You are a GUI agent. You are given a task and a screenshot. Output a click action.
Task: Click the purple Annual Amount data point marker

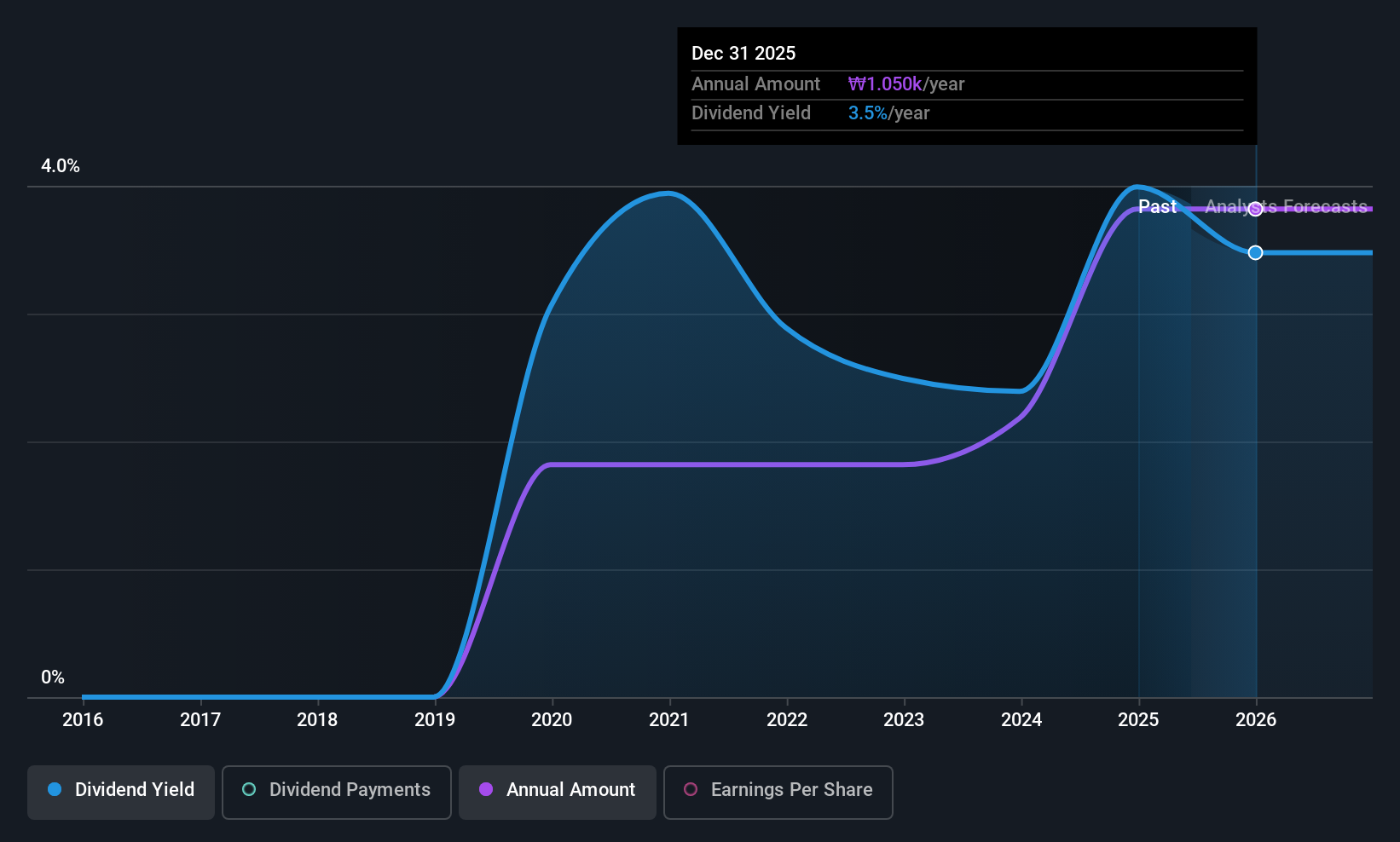[1255, 209]
